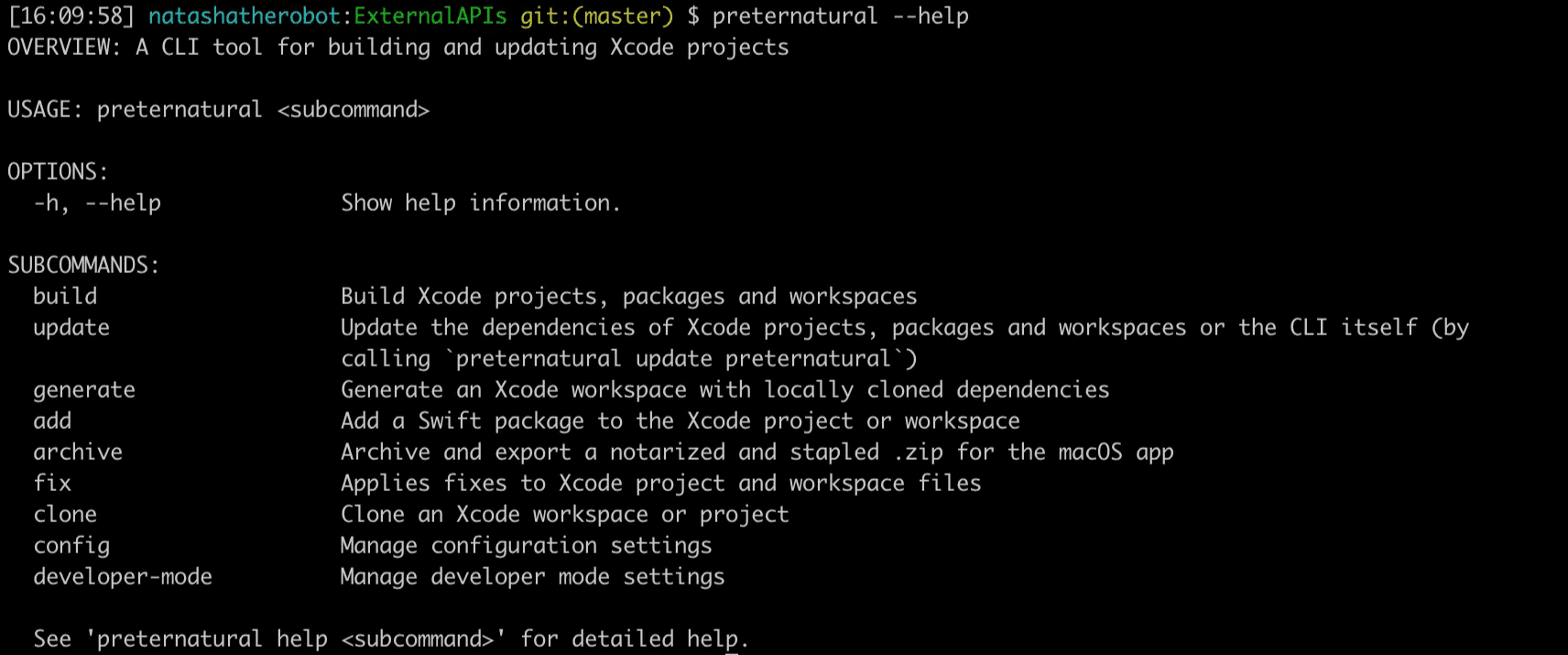Click the 'clone' subcommand name
This screenshot has height=655, width=1568.
tap(65, 515)
